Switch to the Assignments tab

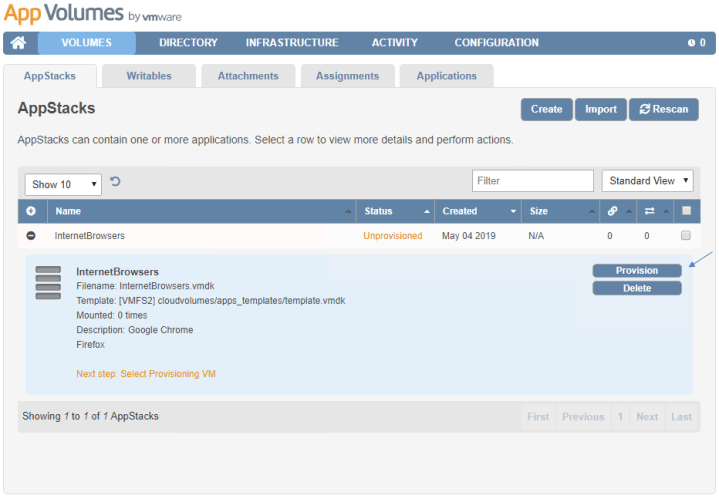pos(348,76)
